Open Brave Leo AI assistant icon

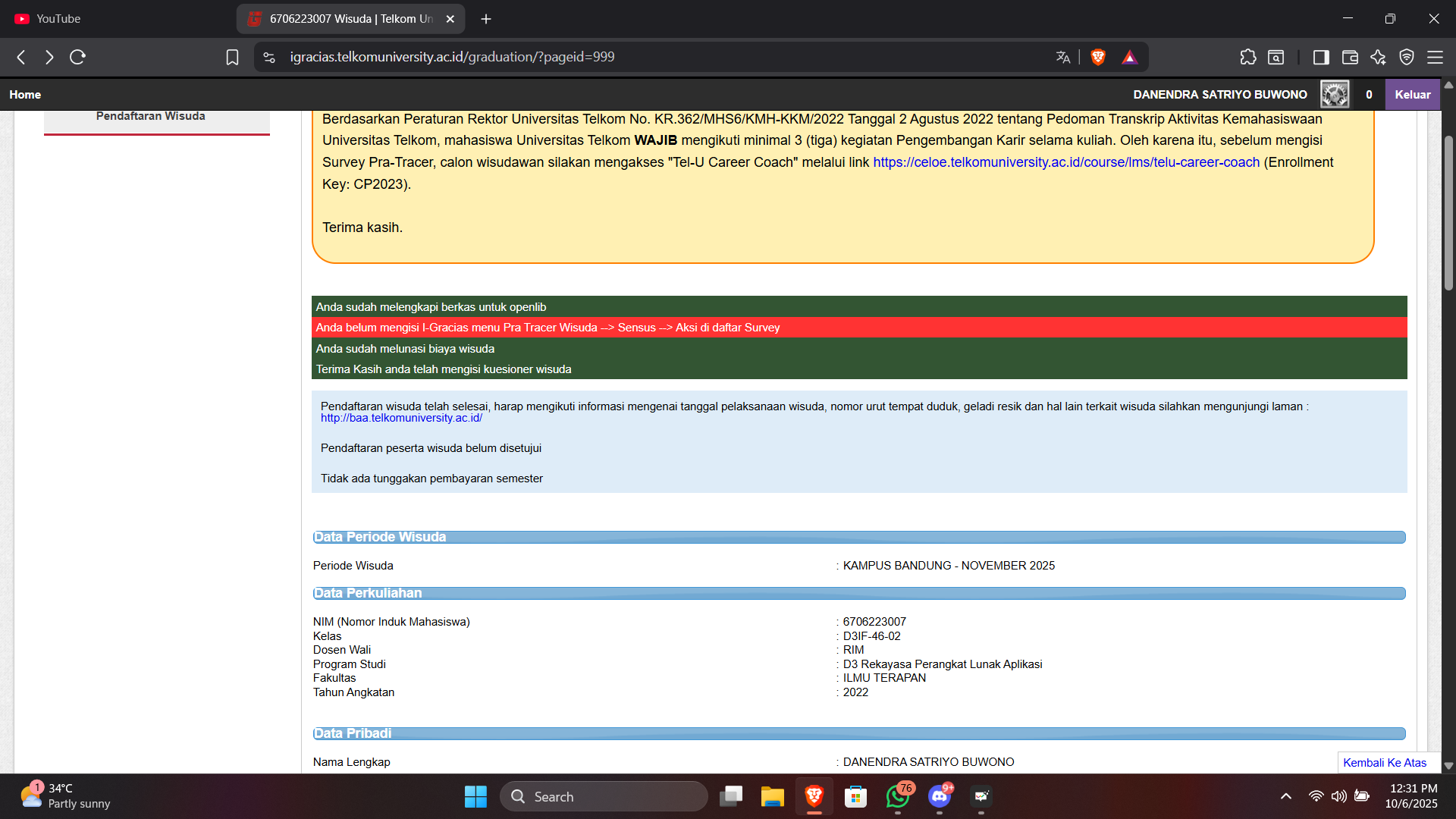pyautogui.click(x=1378, y=57)
